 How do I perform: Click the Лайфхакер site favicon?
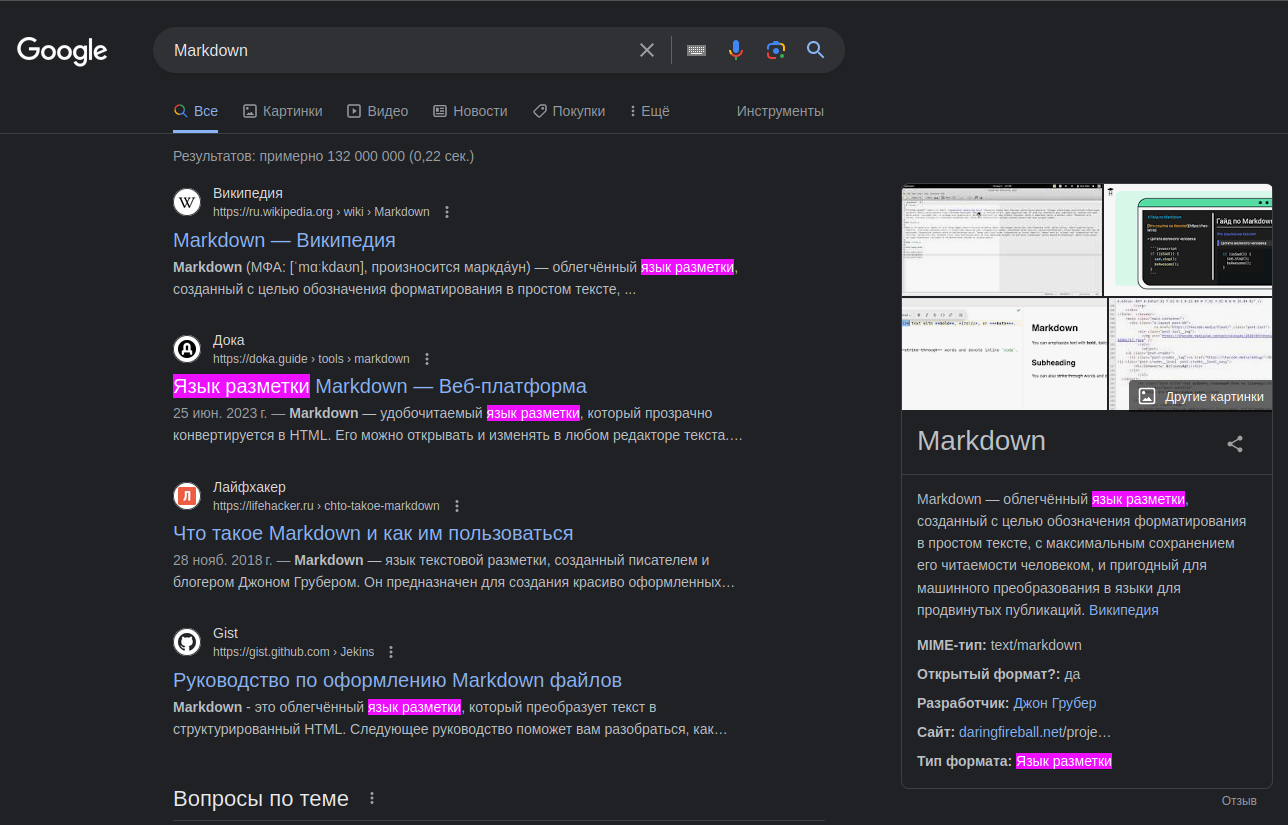[187, 496]
